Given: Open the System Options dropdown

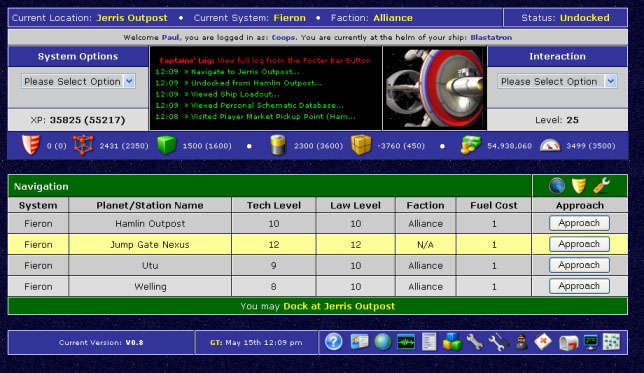Looking at the screenshot, I should pyautogui.click(x=78, y=81).
